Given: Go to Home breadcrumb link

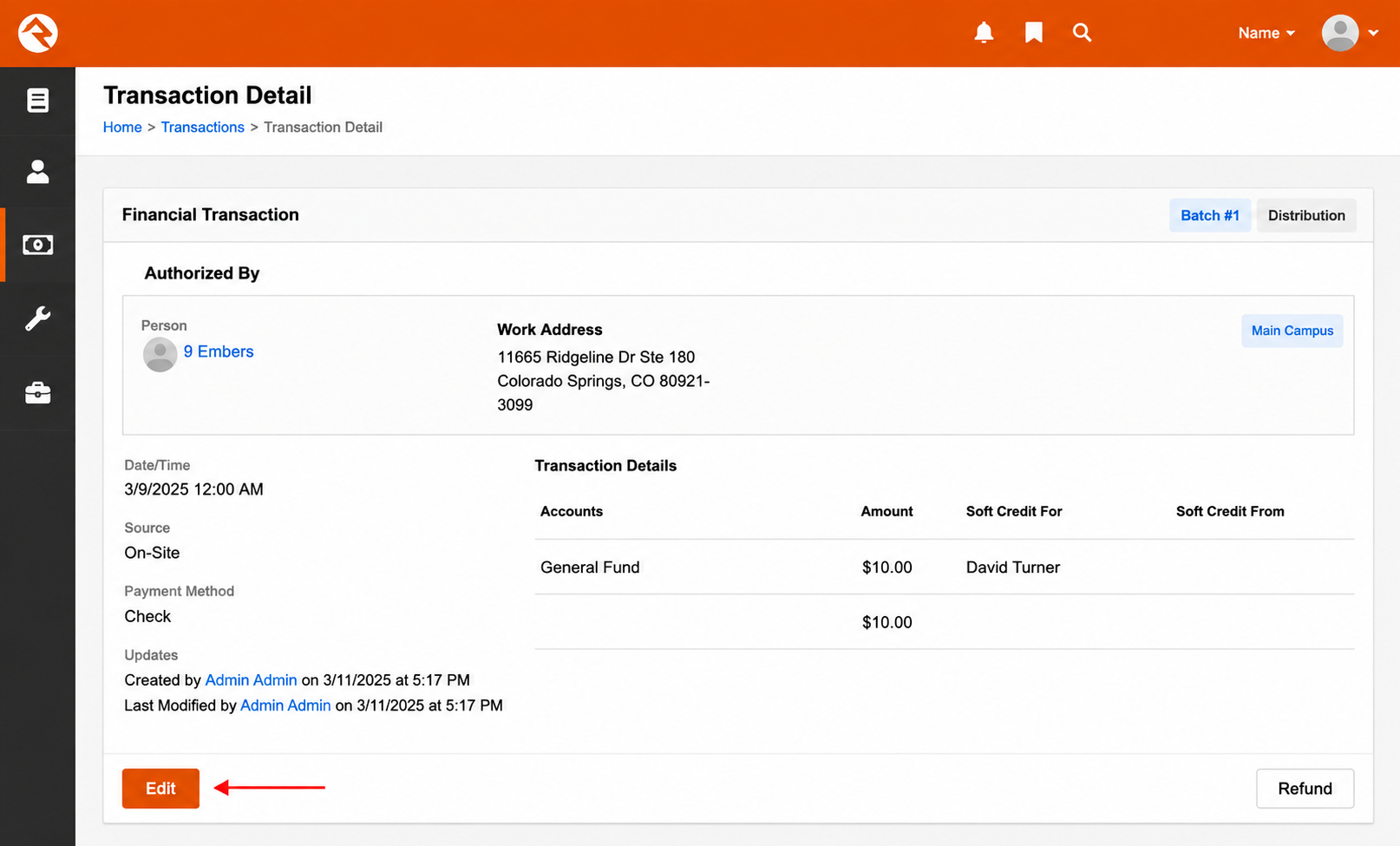Looking at the screenshot, I should (122, 127).
